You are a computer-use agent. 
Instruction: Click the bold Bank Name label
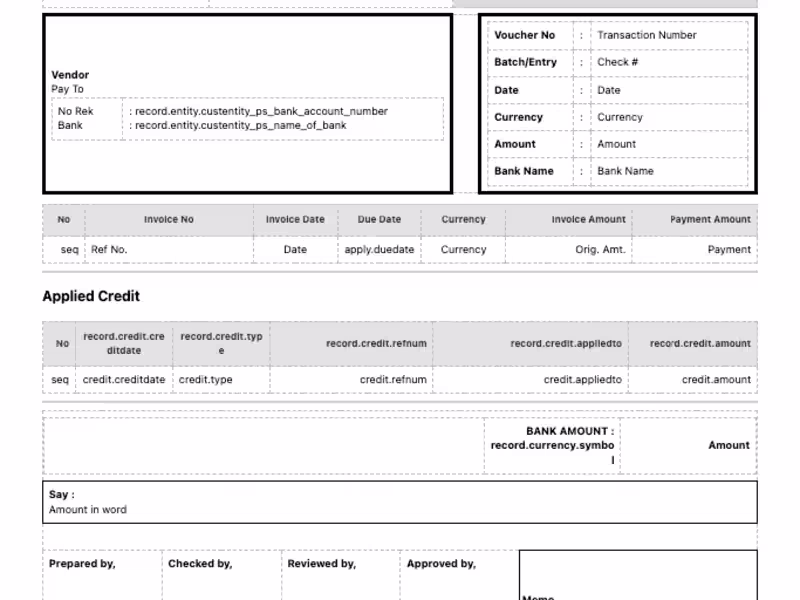tap(524, 171)
